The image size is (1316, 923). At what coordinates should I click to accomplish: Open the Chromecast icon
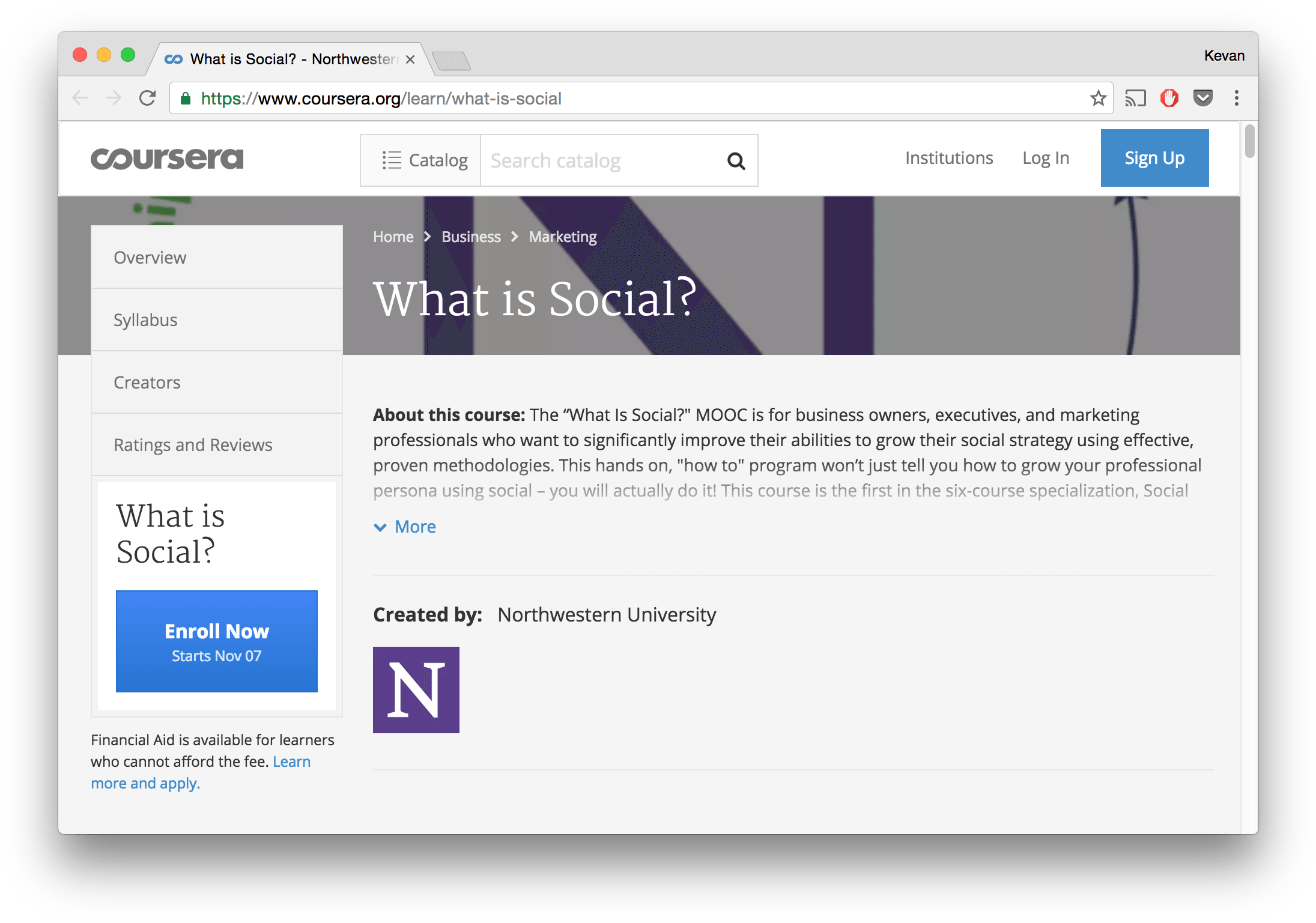coord(1135,98)
